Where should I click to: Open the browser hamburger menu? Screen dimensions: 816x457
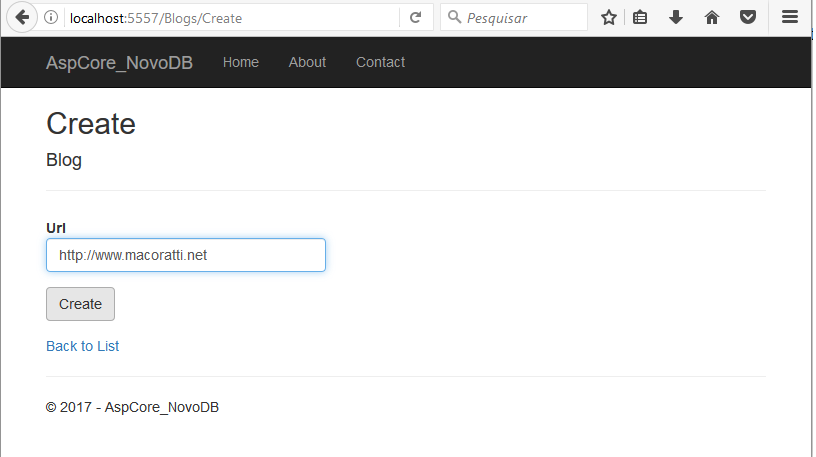point(789,17)
